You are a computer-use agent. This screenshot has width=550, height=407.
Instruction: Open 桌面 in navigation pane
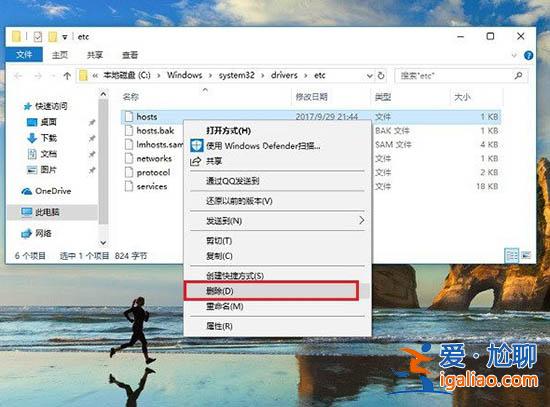click(x=42, y=122)
